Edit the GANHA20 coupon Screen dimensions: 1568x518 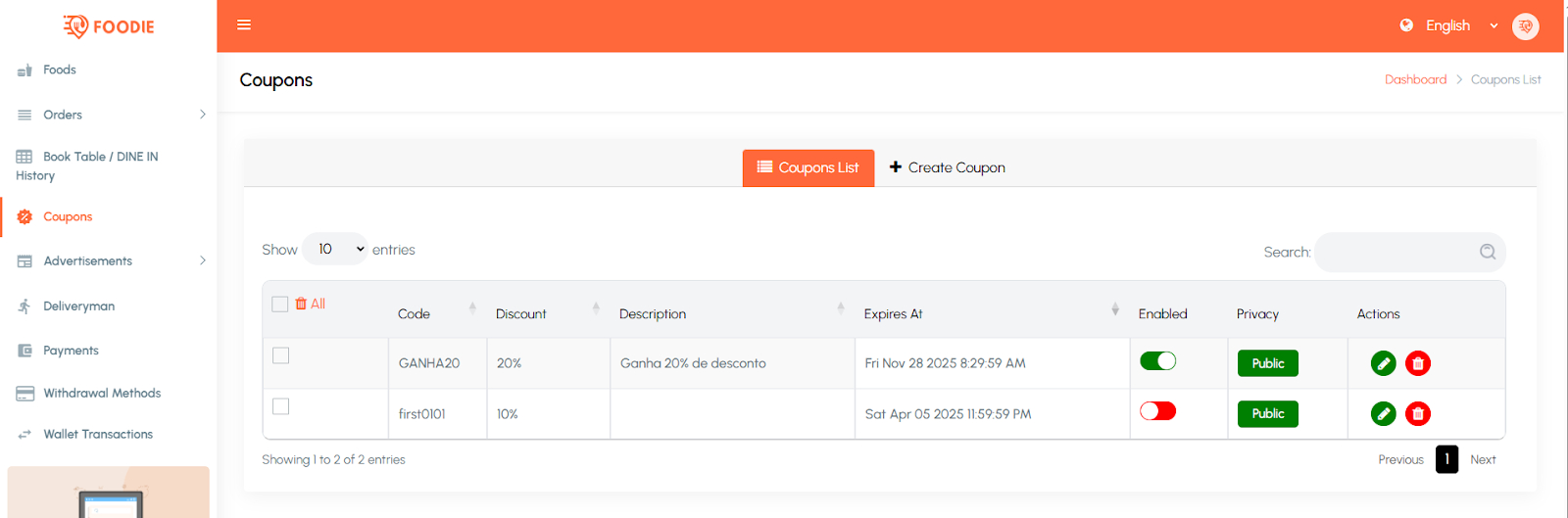1383,363
